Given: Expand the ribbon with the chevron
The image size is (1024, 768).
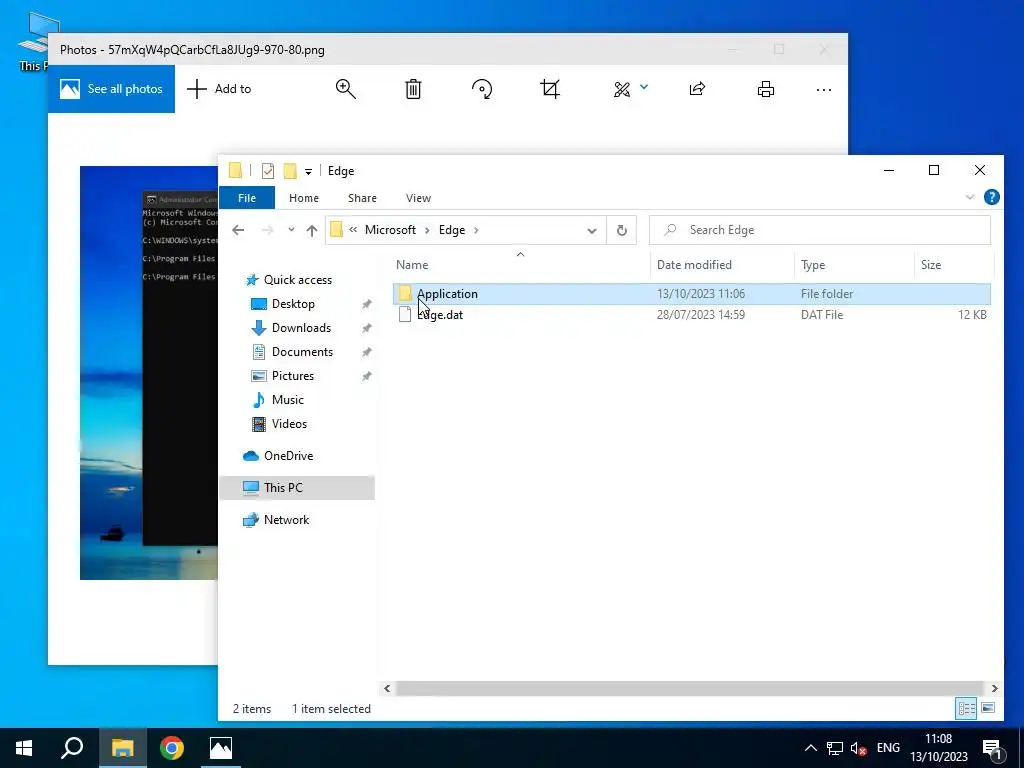Looking at the screenshot, I should tap(970, 197).
